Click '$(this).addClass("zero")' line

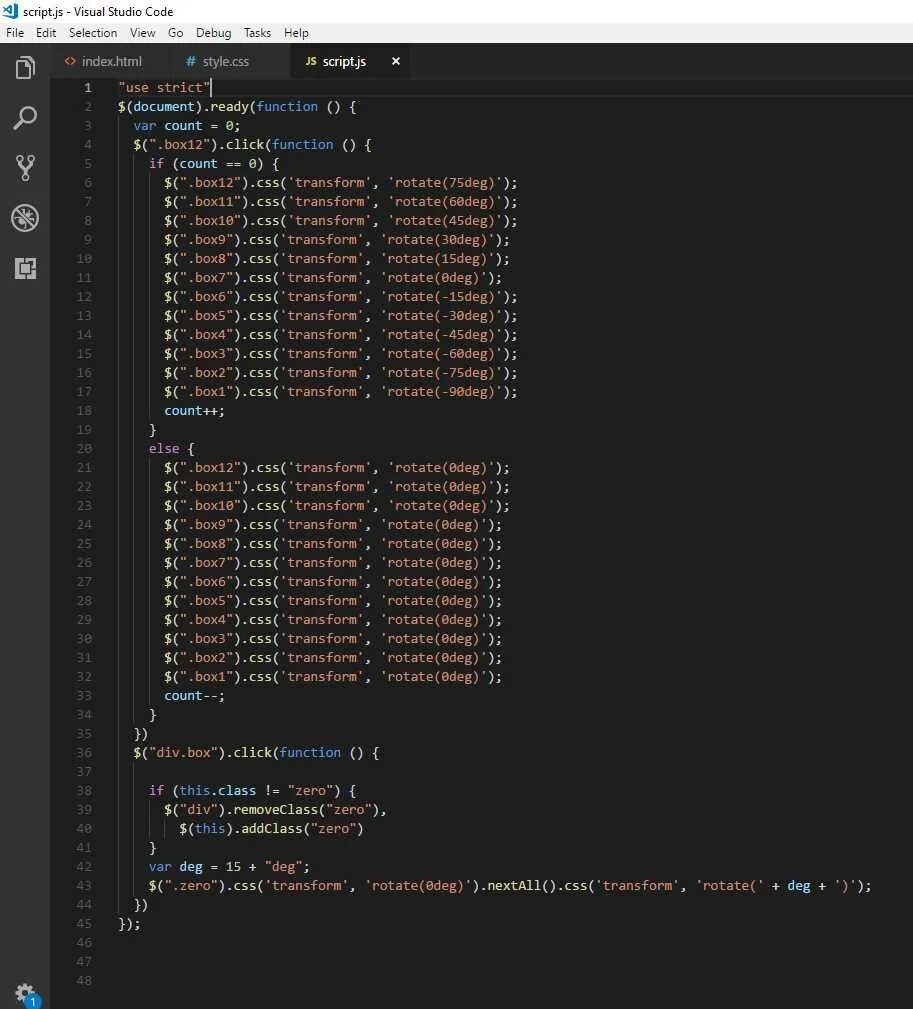271,828
